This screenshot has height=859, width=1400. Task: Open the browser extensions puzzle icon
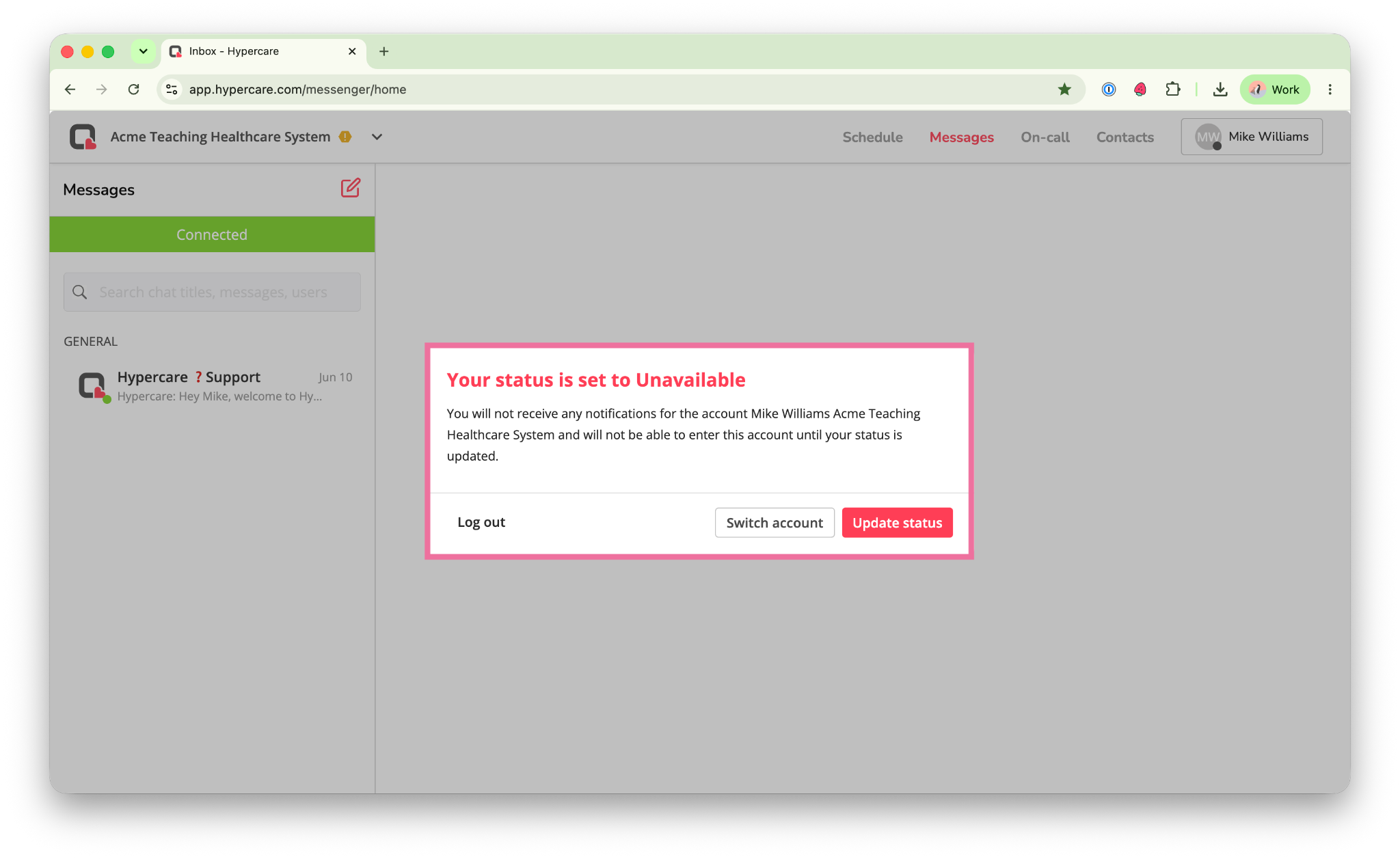click(1173, 90)
